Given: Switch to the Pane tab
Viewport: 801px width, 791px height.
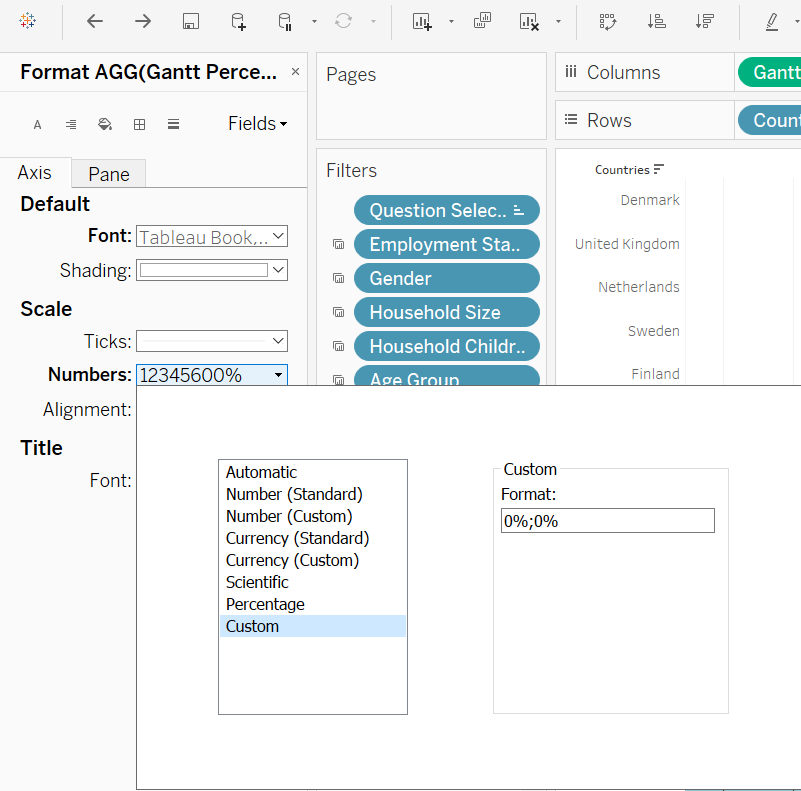Looking at the screenshot, I should (109, 174).
